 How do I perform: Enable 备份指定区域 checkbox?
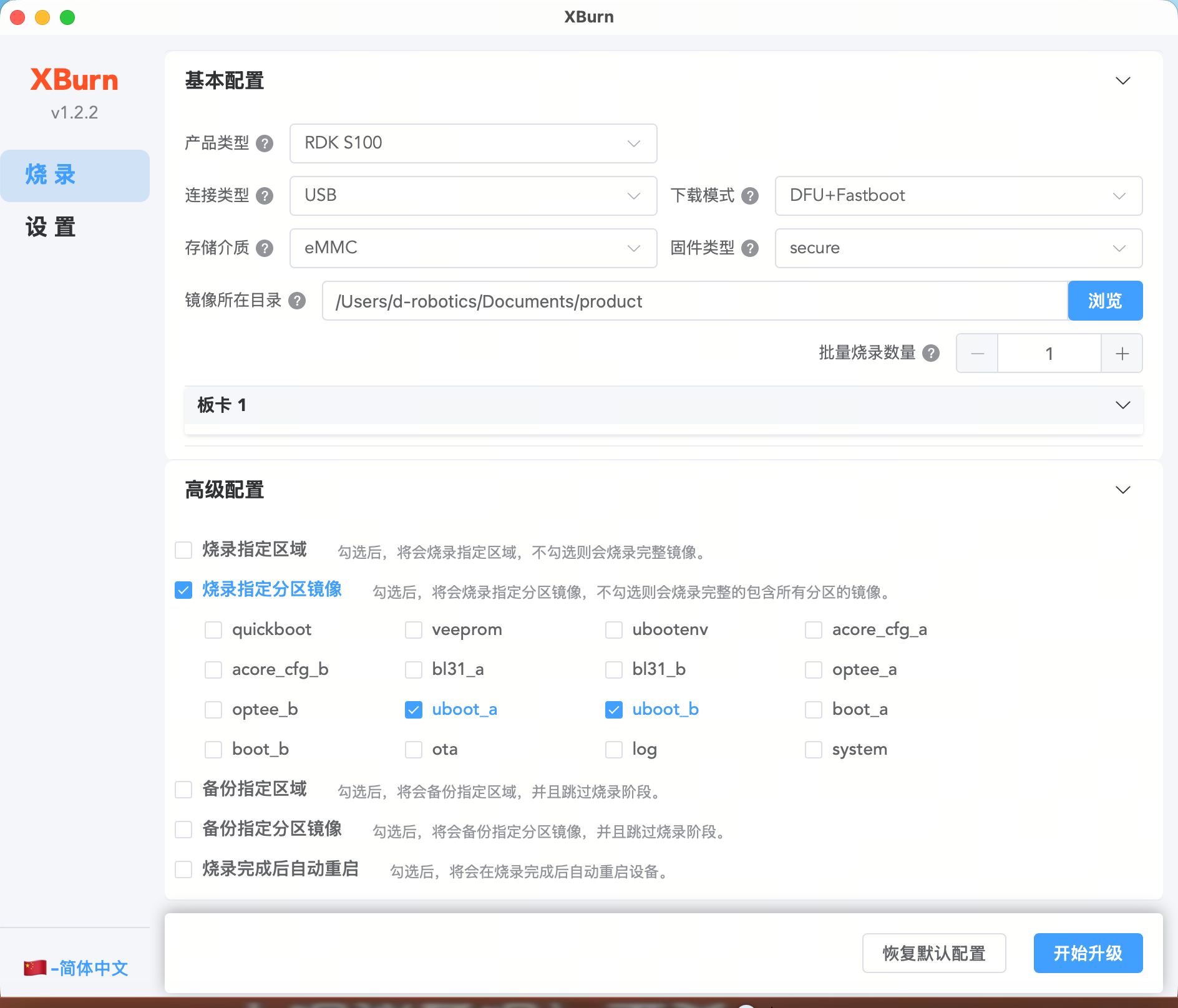tap(183, 790)
